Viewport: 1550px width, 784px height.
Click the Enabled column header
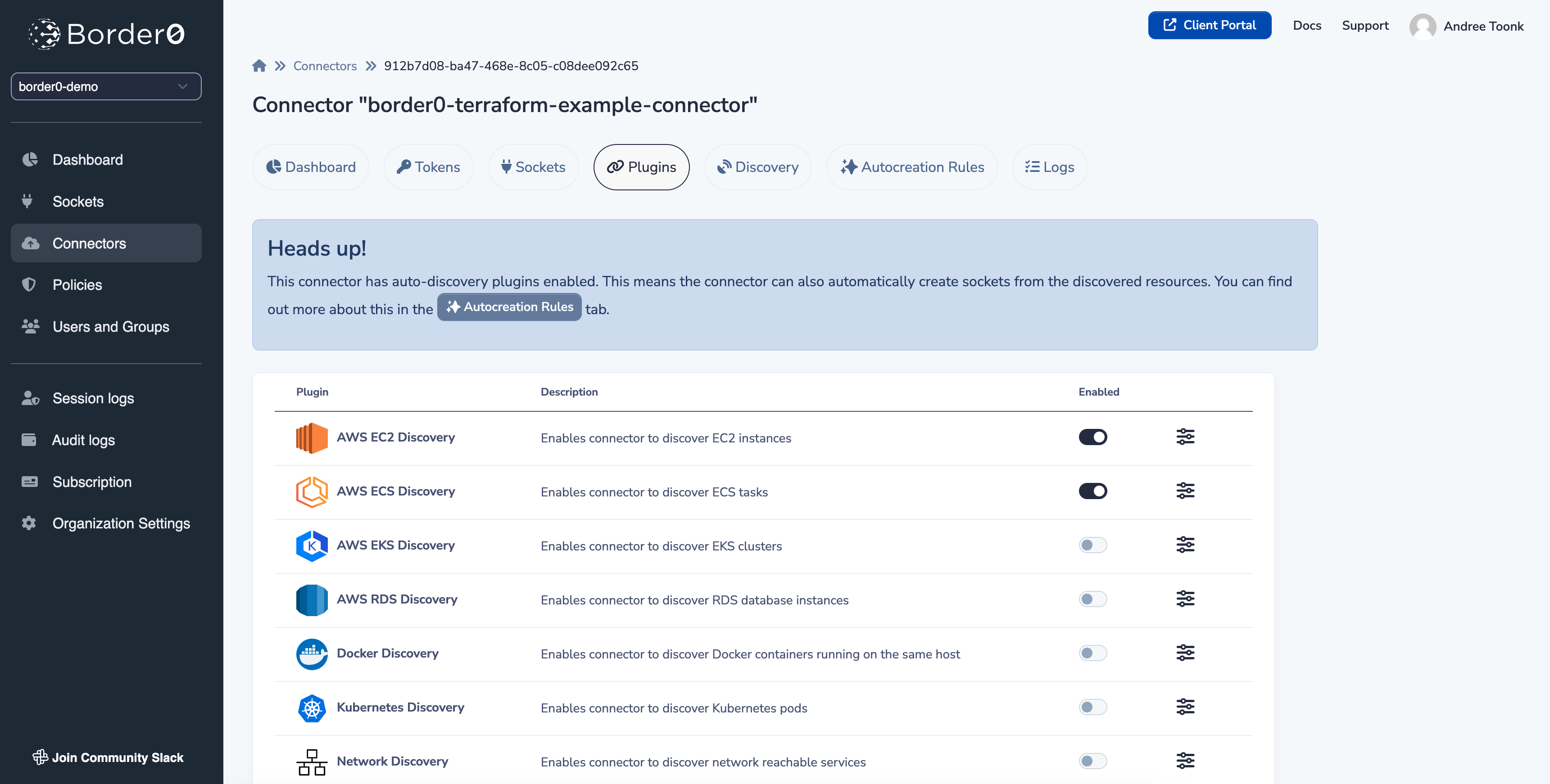click(1099, 392)
